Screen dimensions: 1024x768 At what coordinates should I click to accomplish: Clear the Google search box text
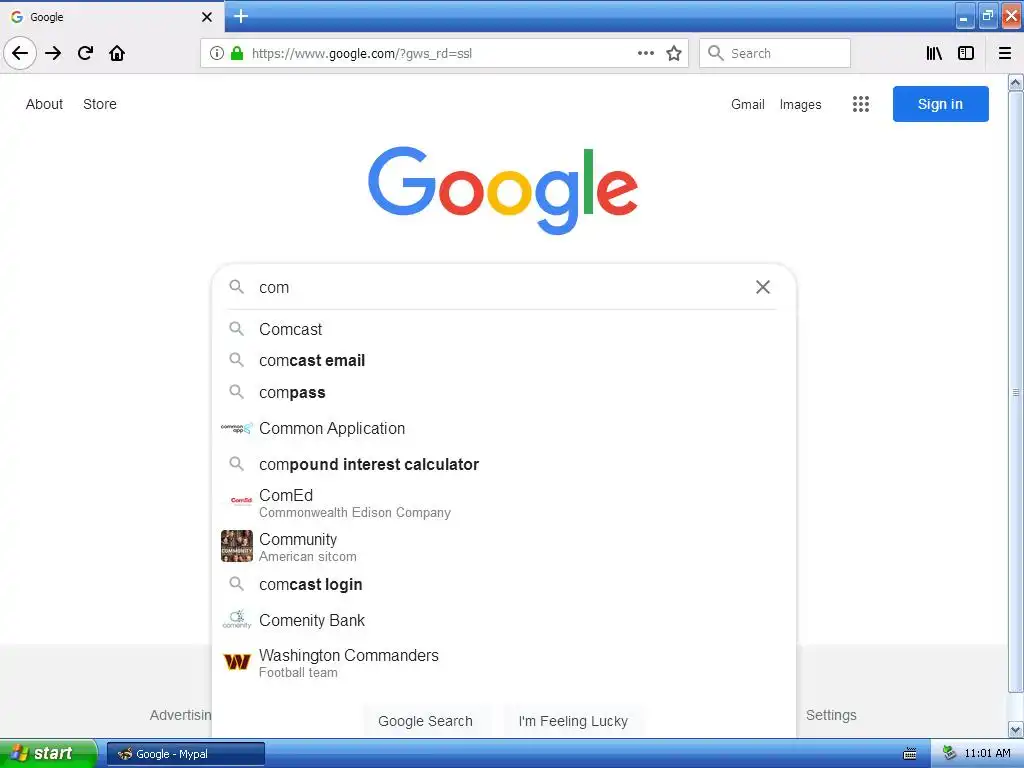click(762, 287)
